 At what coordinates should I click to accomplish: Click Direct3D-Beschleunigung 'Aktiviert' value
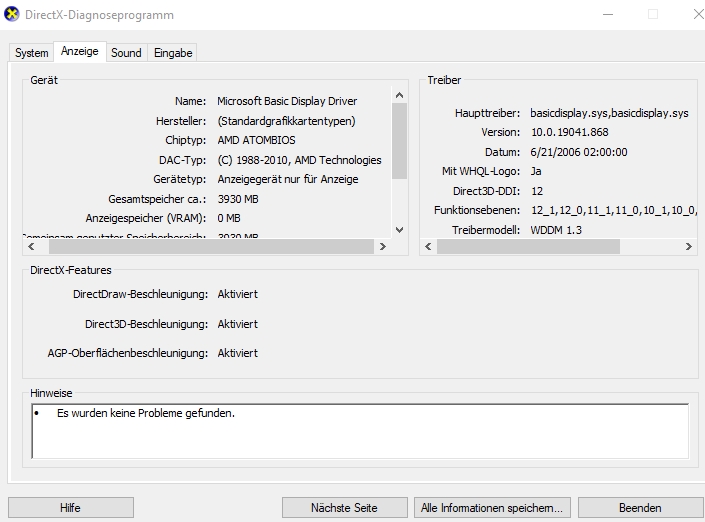(238, 324)
